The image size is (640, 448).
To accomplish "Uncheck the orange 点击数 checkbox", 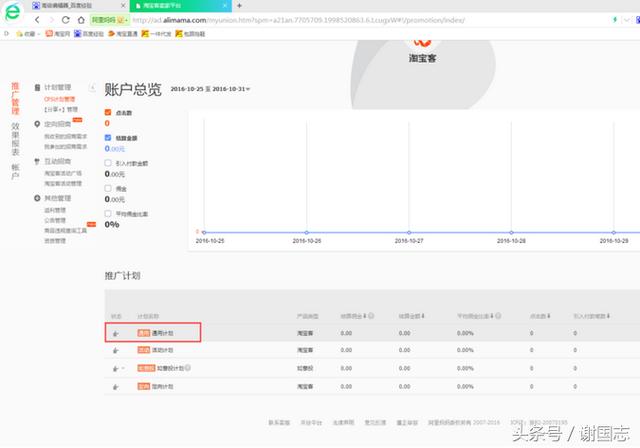I will pyautogui.click(x=108, y=112).
